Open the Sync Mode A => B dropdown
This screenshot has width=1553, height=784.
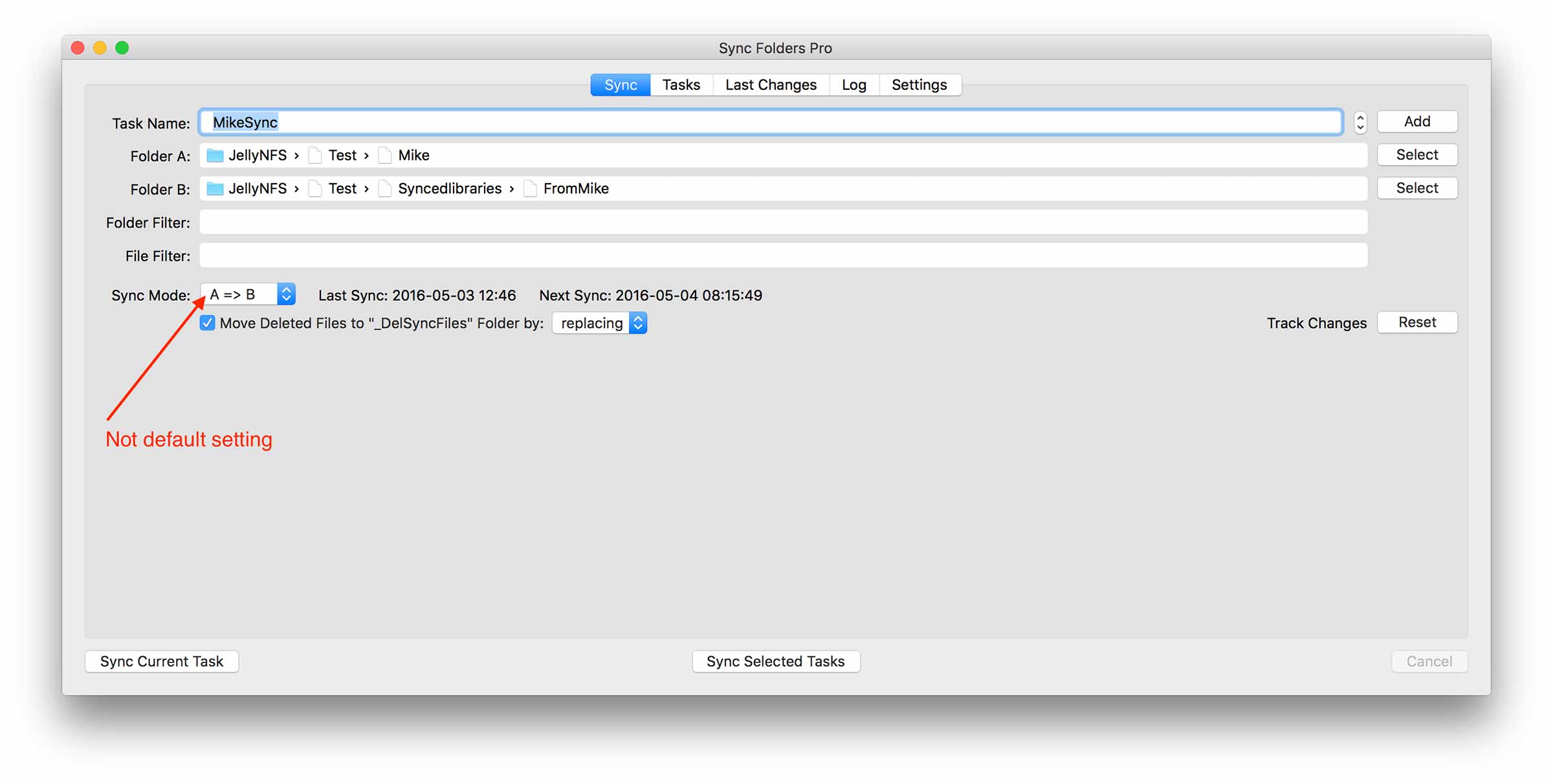click(248, 294)
